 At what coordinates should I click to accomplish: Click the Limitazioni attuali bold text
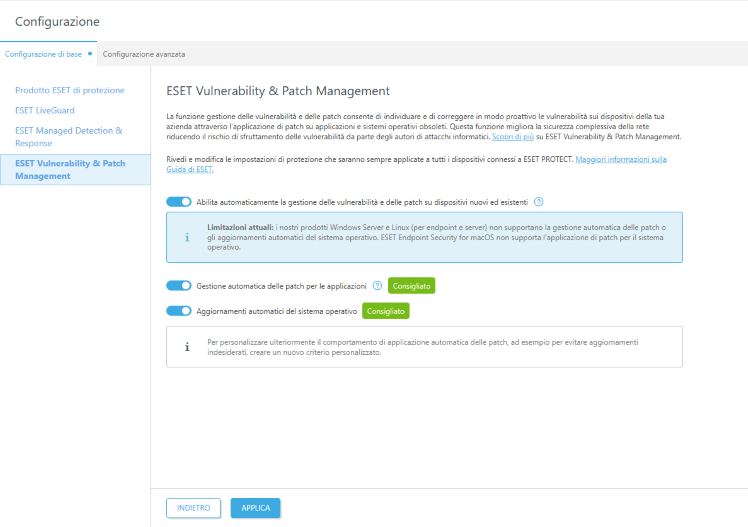tap(240, 227)
